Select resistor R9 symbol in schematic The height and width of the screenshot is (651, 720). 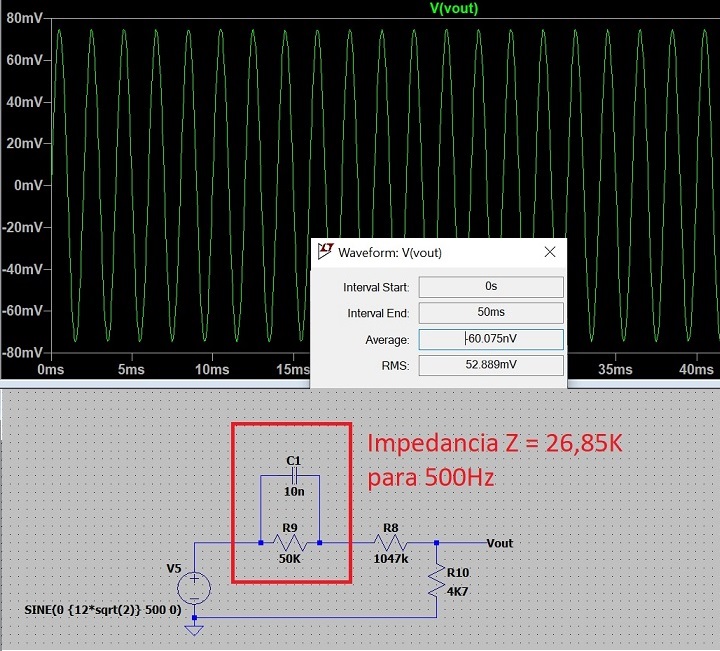click(x=290, y=543)
